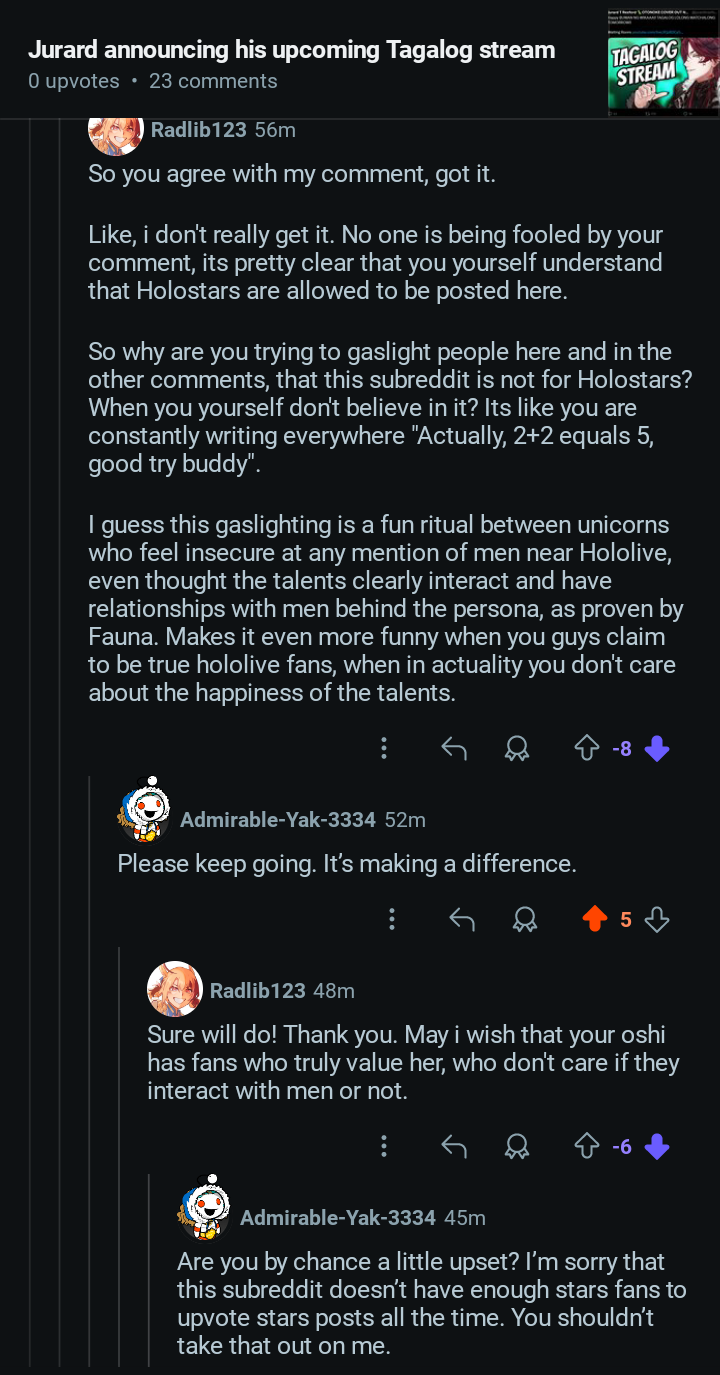Screen dimensions: 720x1375
Task: Open Radlib123's avatar on the 48m comment
Action: 174,989
